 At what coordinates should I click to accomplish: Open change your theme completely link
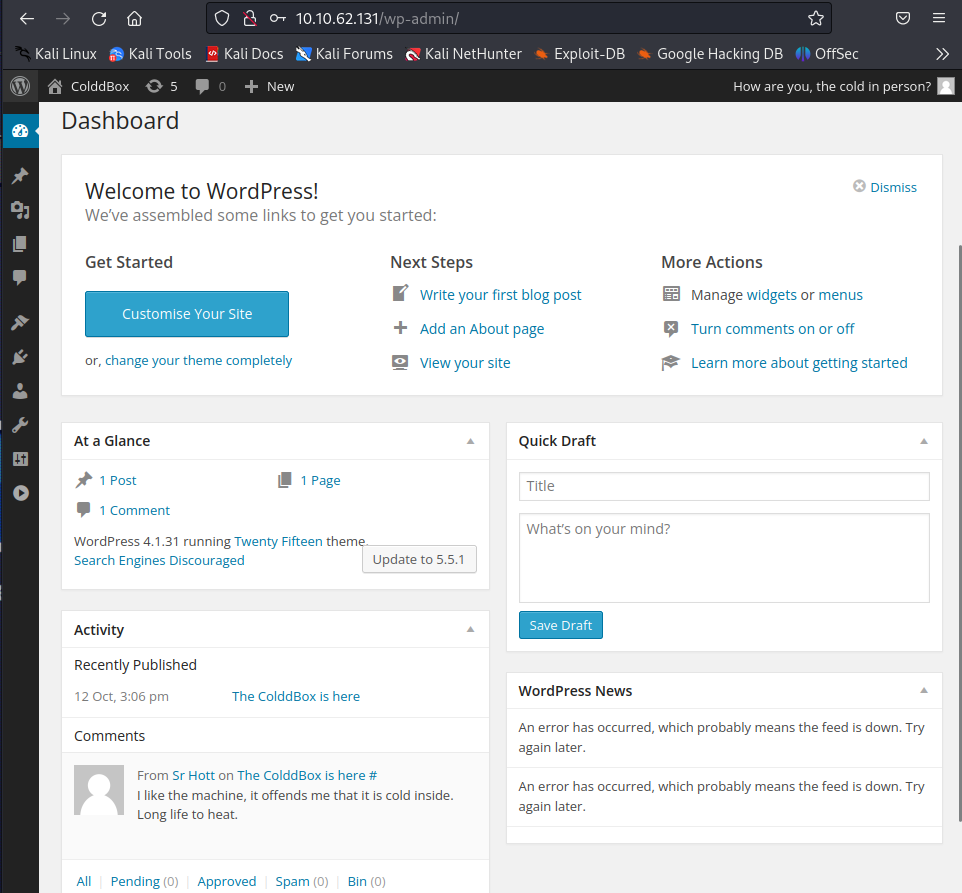(198, 361)
